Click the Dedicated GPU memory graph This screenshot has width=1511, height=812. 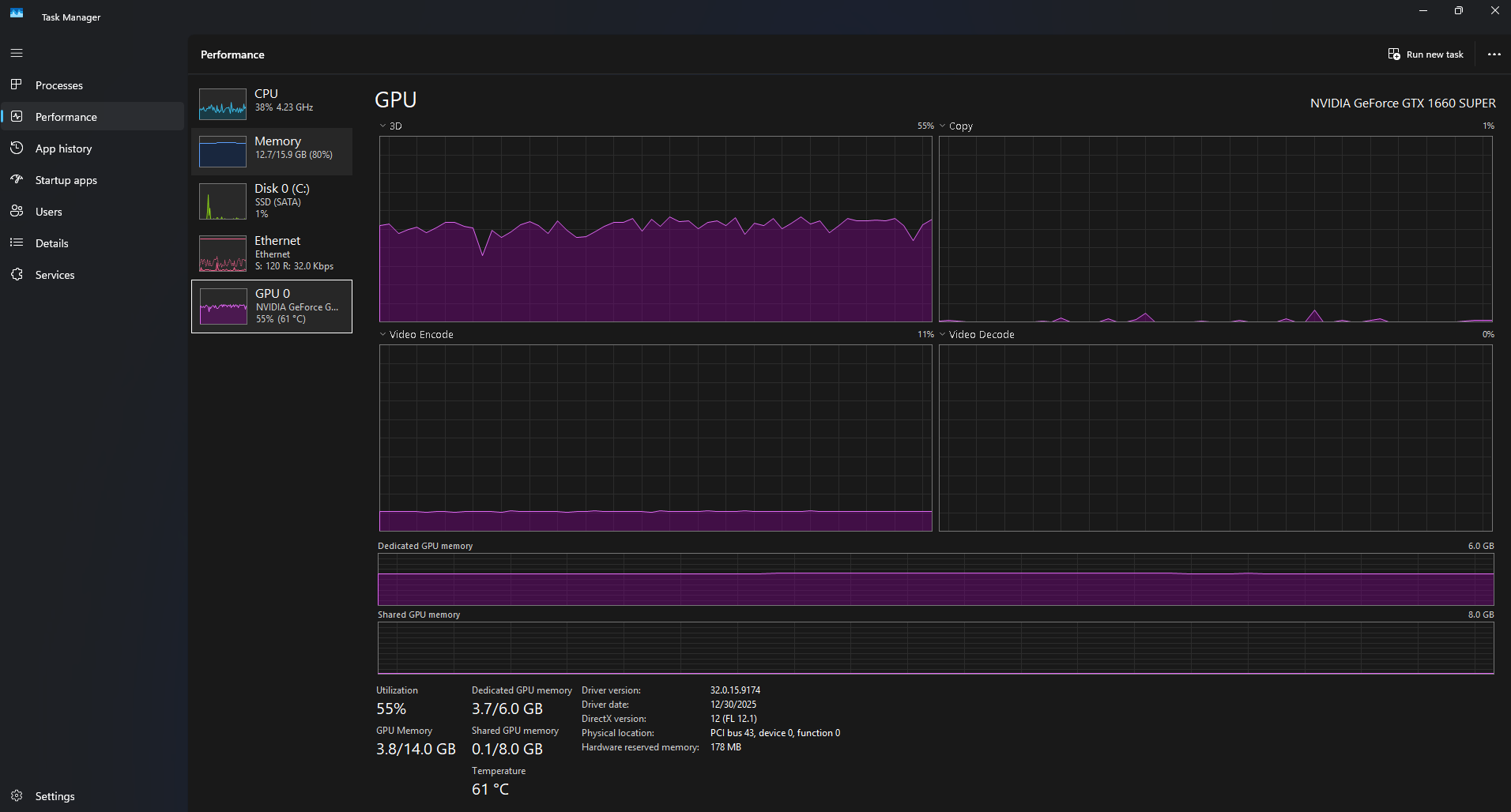click(x=936, y=579)
